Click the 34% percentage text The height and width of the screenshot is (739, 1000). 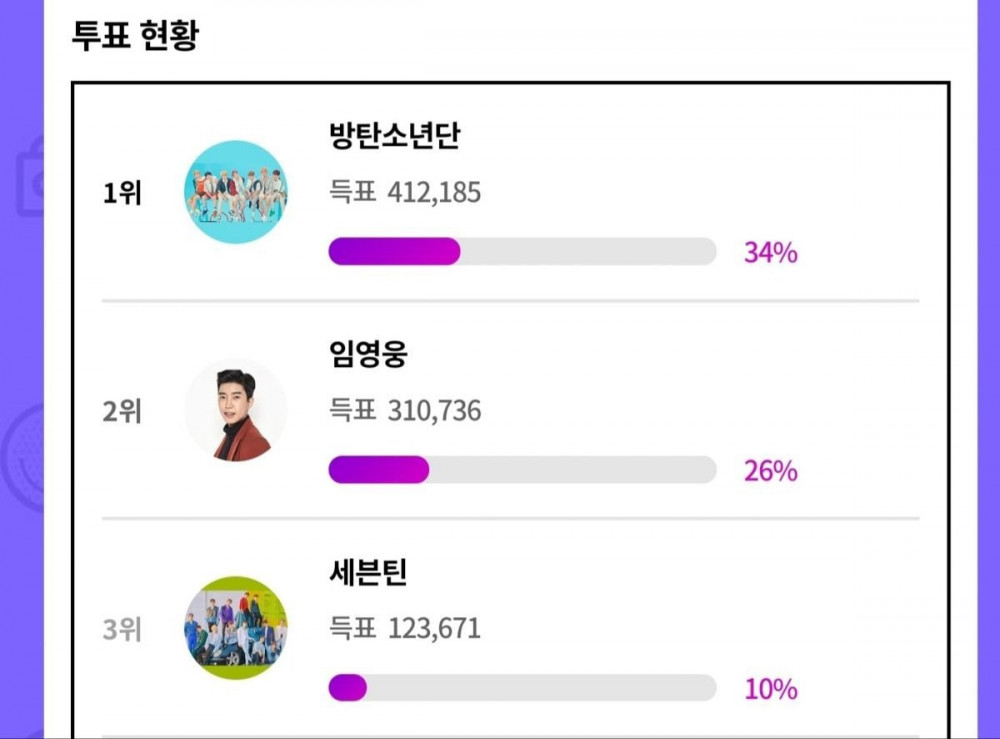[x=770, y=252]
